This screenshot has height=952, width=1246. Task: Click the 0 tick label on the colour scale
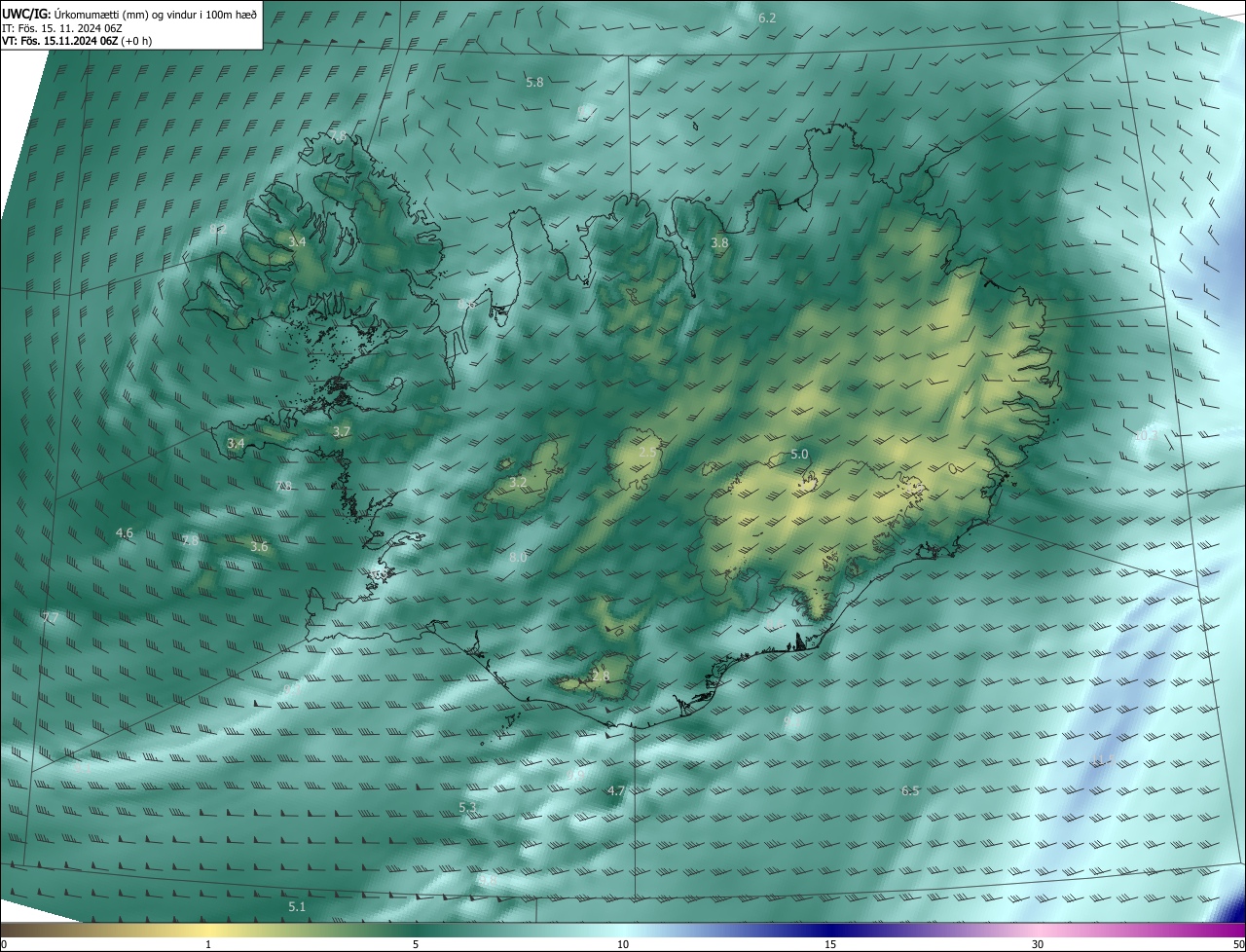(x=4, y=944)
